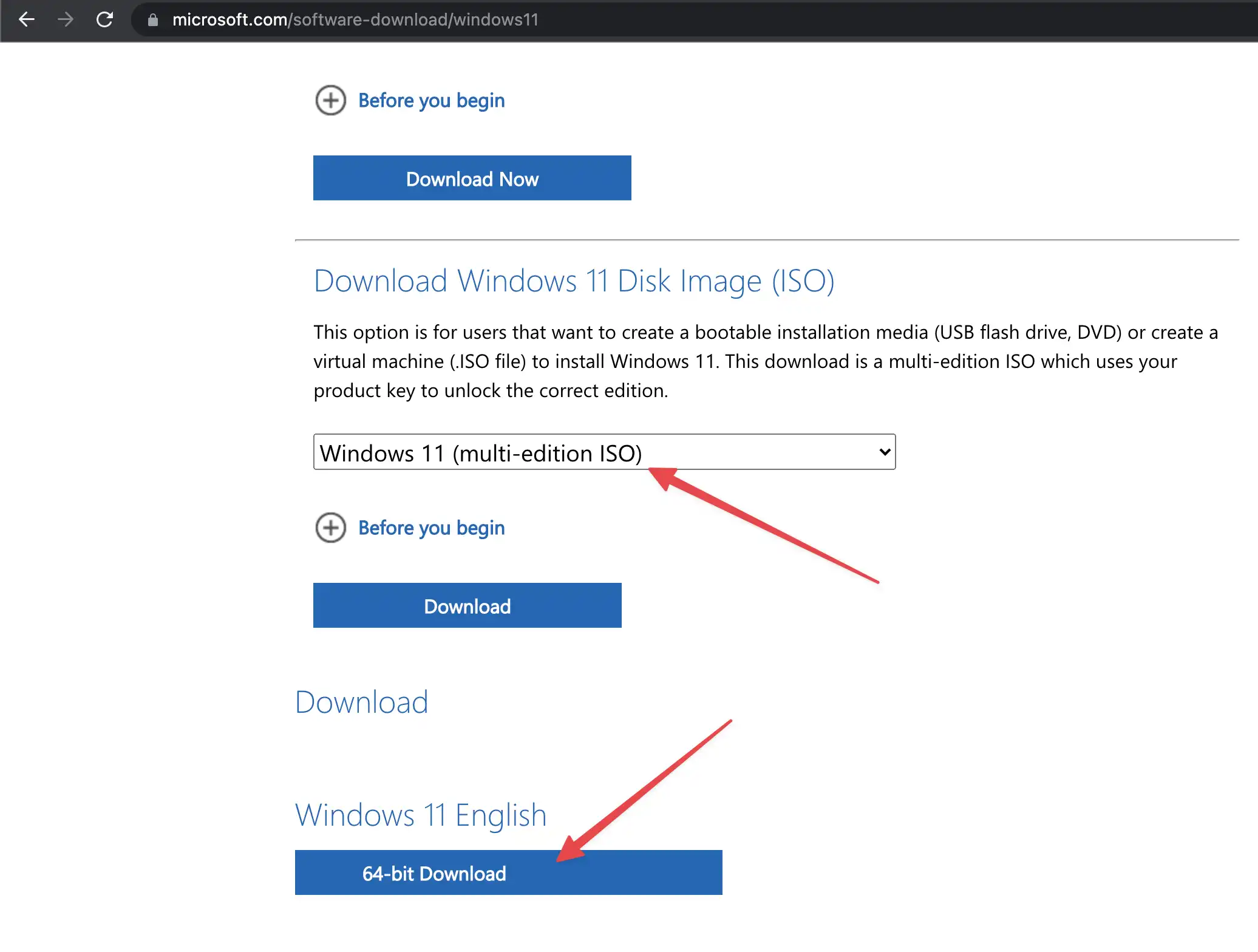Expand the plus icon above Download Now

pyautogui.click(x=331, y=100)
